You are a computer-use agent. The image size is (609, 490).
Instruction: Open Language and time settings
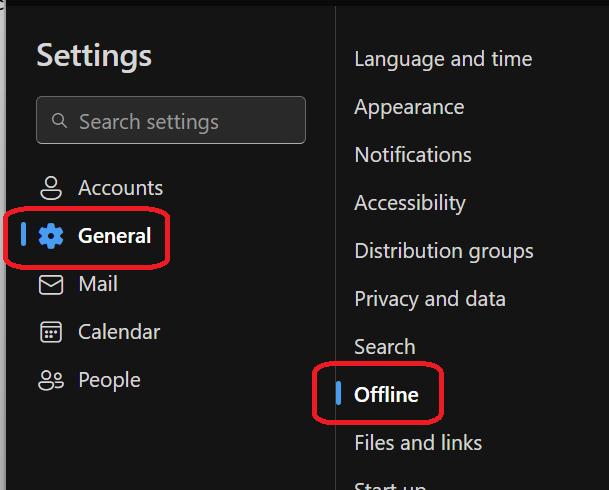click(443, 59)
